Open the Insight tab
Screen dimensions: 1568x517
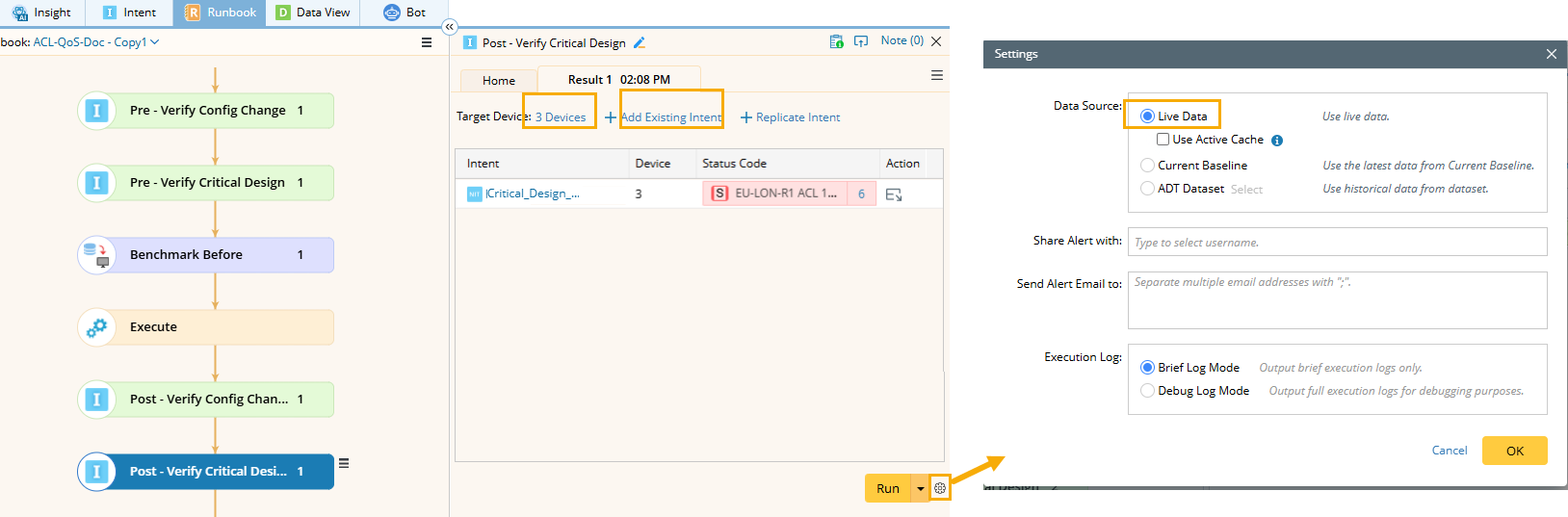41,13
